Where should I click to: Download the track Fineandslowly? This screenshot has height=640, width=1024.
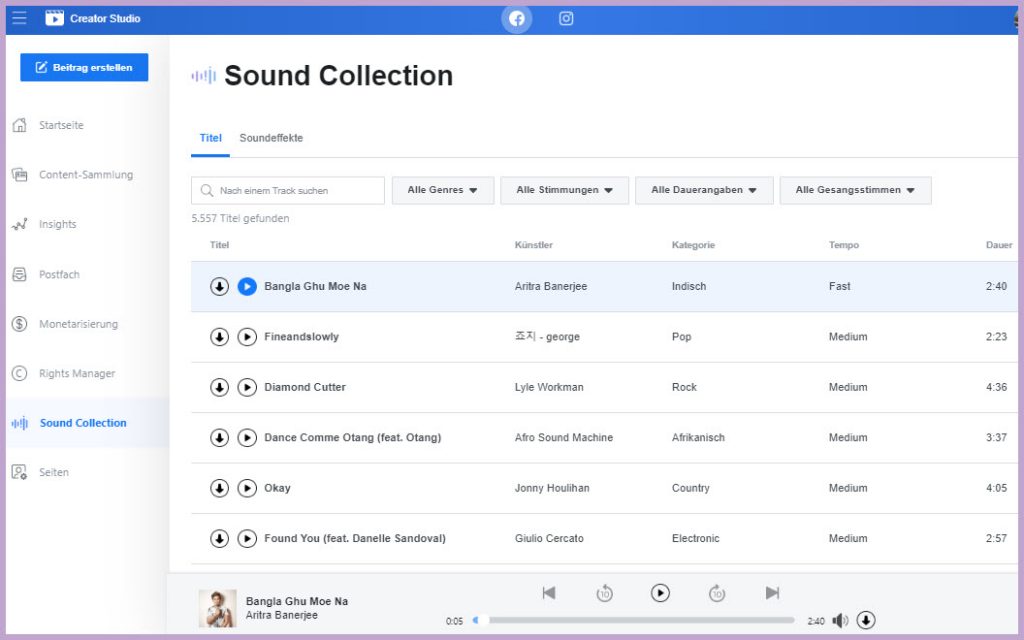click(219, 337)
